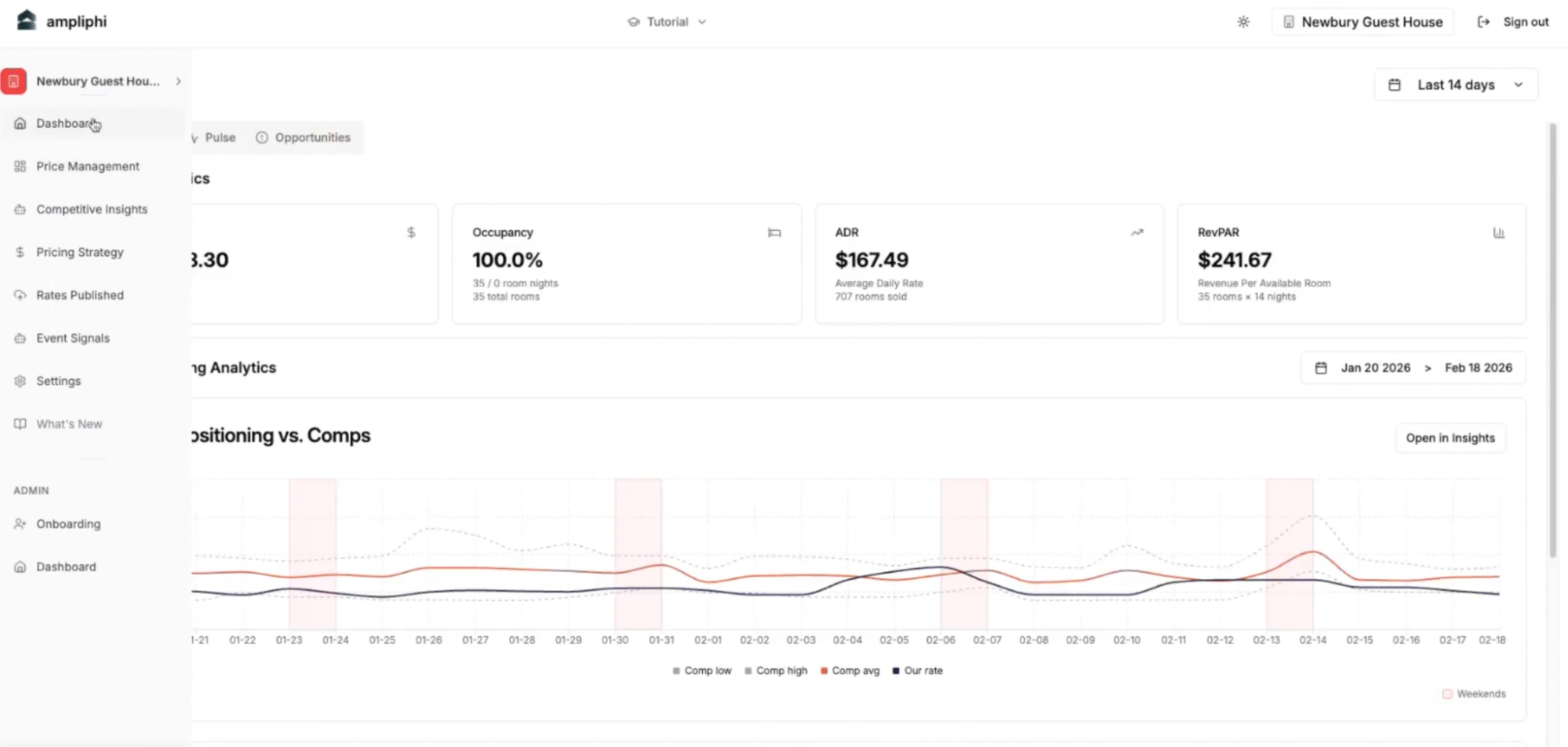Open Price Management from sidebar
1568x747 pixels.
(x=87, y=166)
